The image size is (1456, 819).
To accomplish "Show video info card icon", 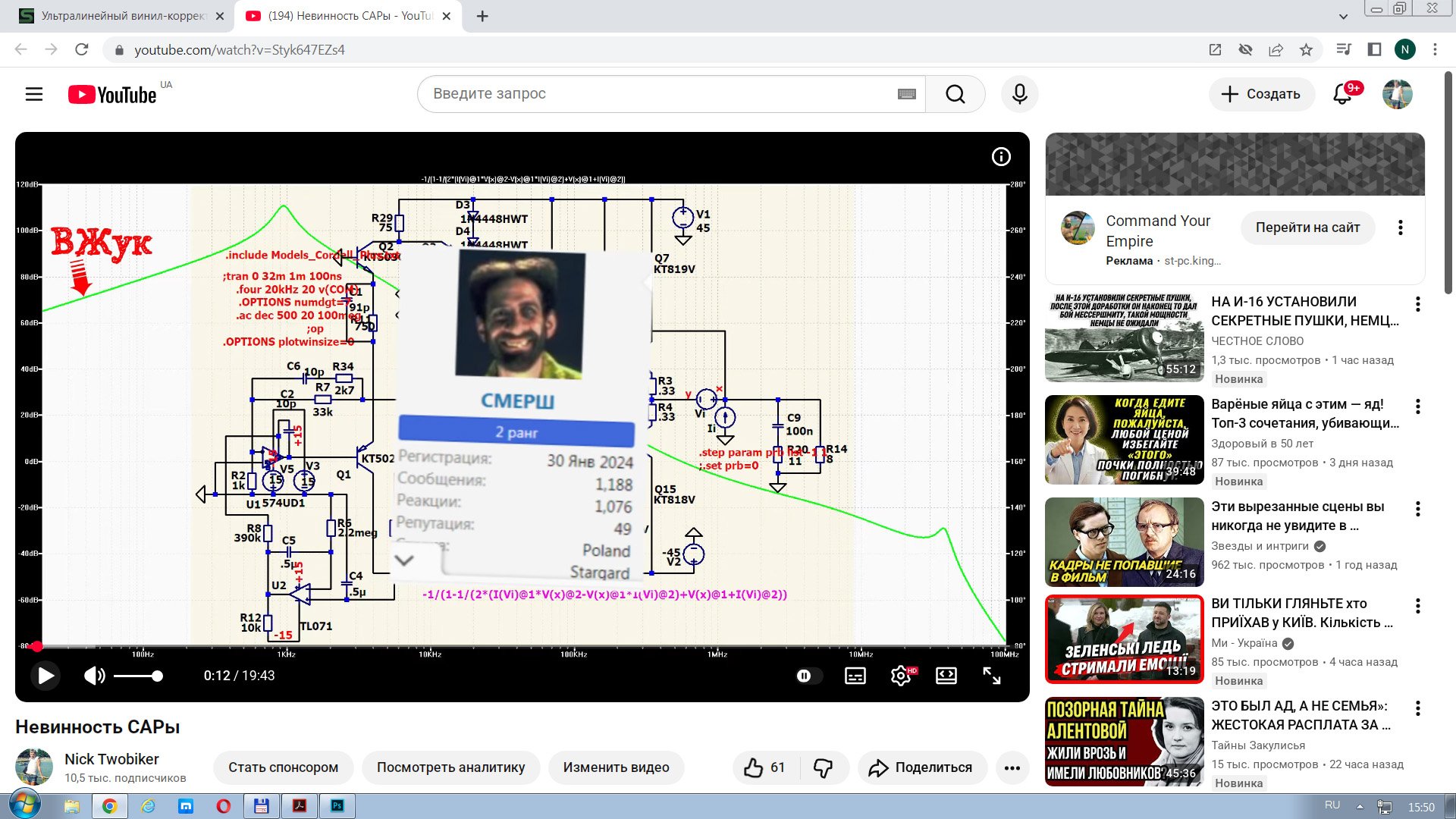I will click(1001, 157).
